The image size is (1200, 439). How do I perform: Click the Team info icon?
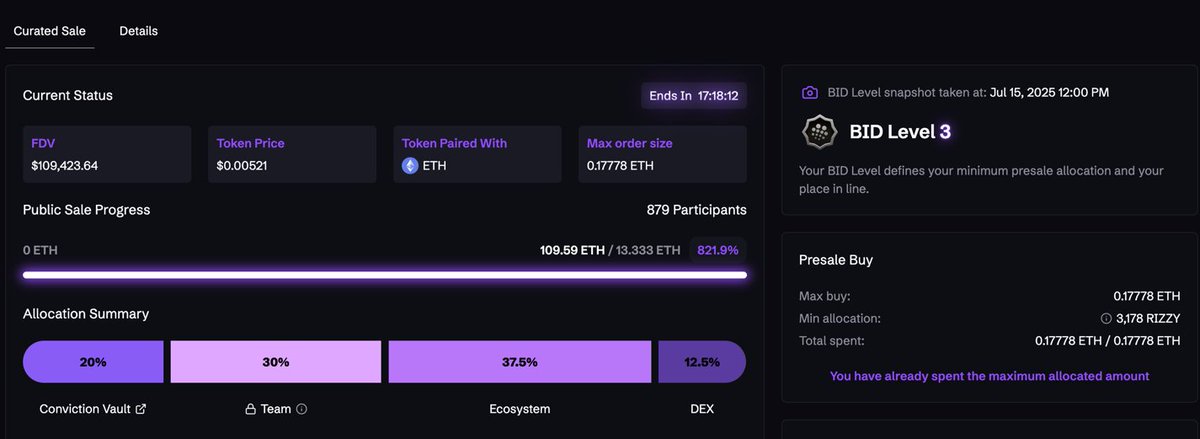[x=302, y=409]
